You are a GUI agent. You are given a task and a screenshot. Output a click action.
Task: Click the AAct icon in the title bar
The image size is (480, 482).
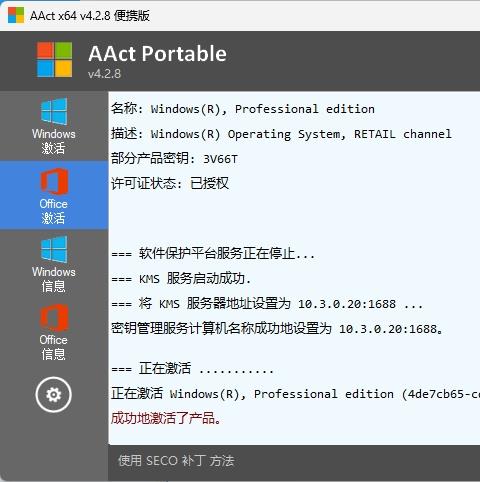16,15
